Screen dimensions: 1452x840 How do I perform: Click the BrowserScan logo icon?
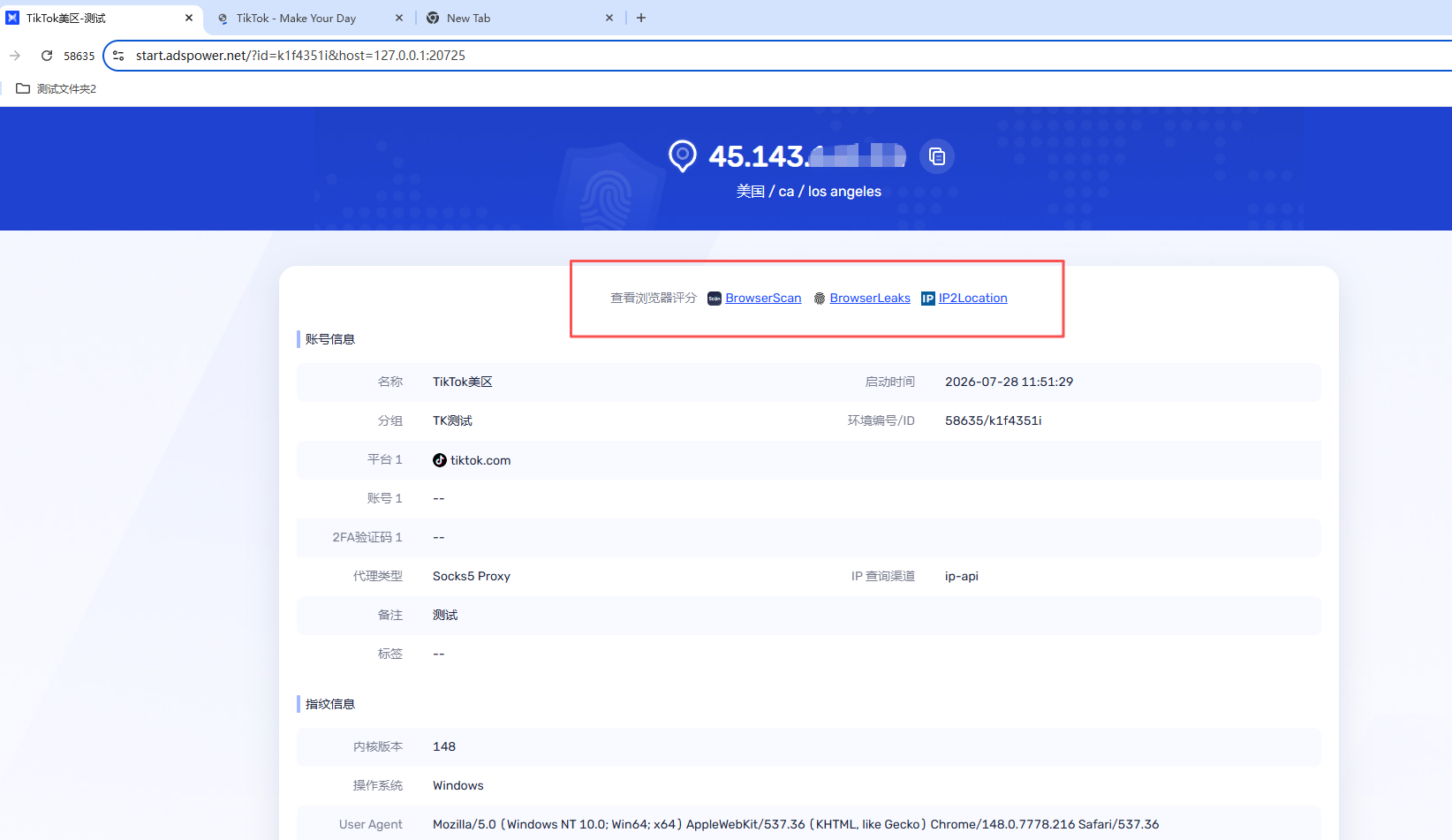[x=715, y=299]
